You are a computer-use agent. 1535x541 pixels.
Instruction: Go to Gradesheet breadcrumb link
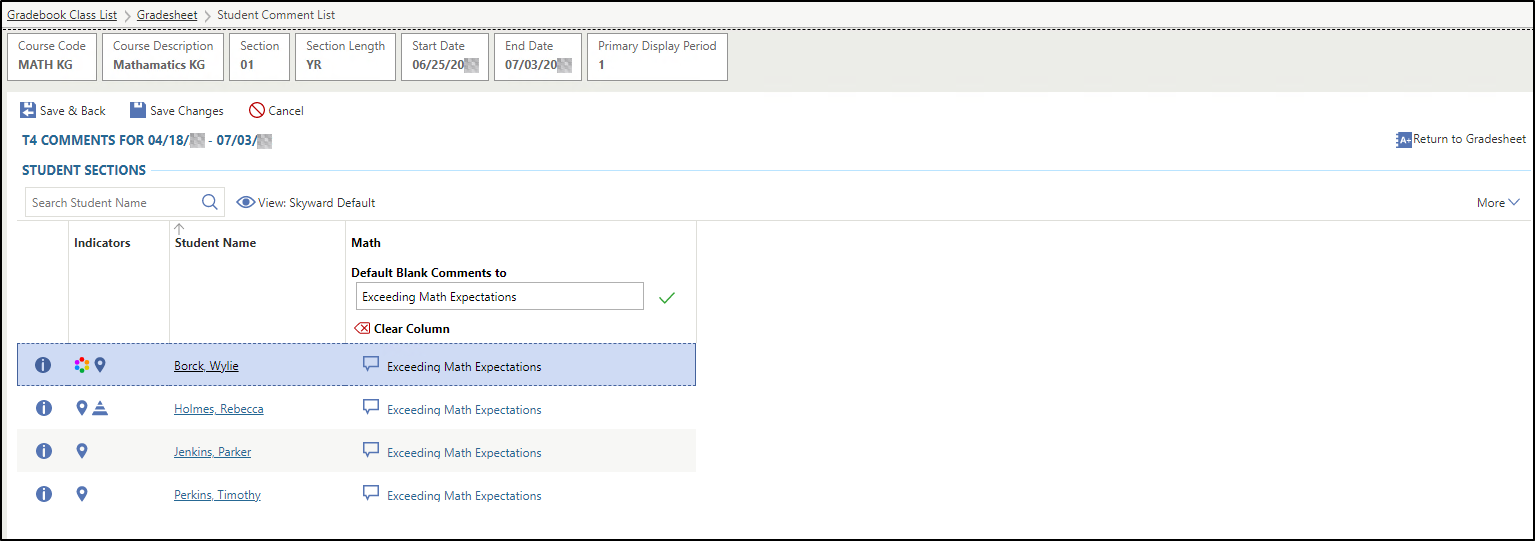(x=167, y=15)
